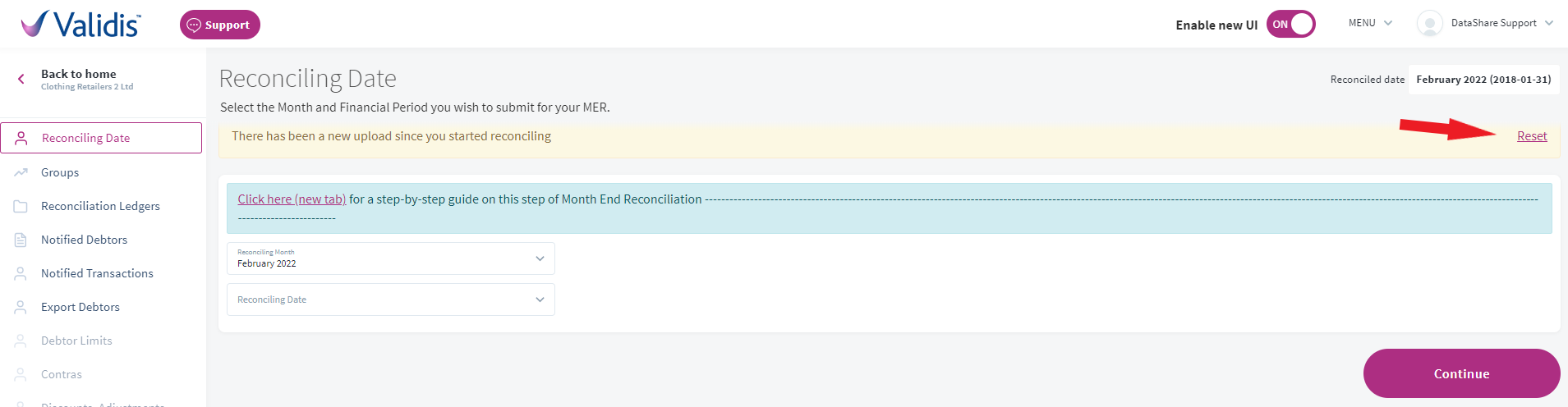This screenshot has width=1568, height=407.
Task: Select Reconciling Date in the sidebar
Action: pyautogui.click(x=101, y=138)
